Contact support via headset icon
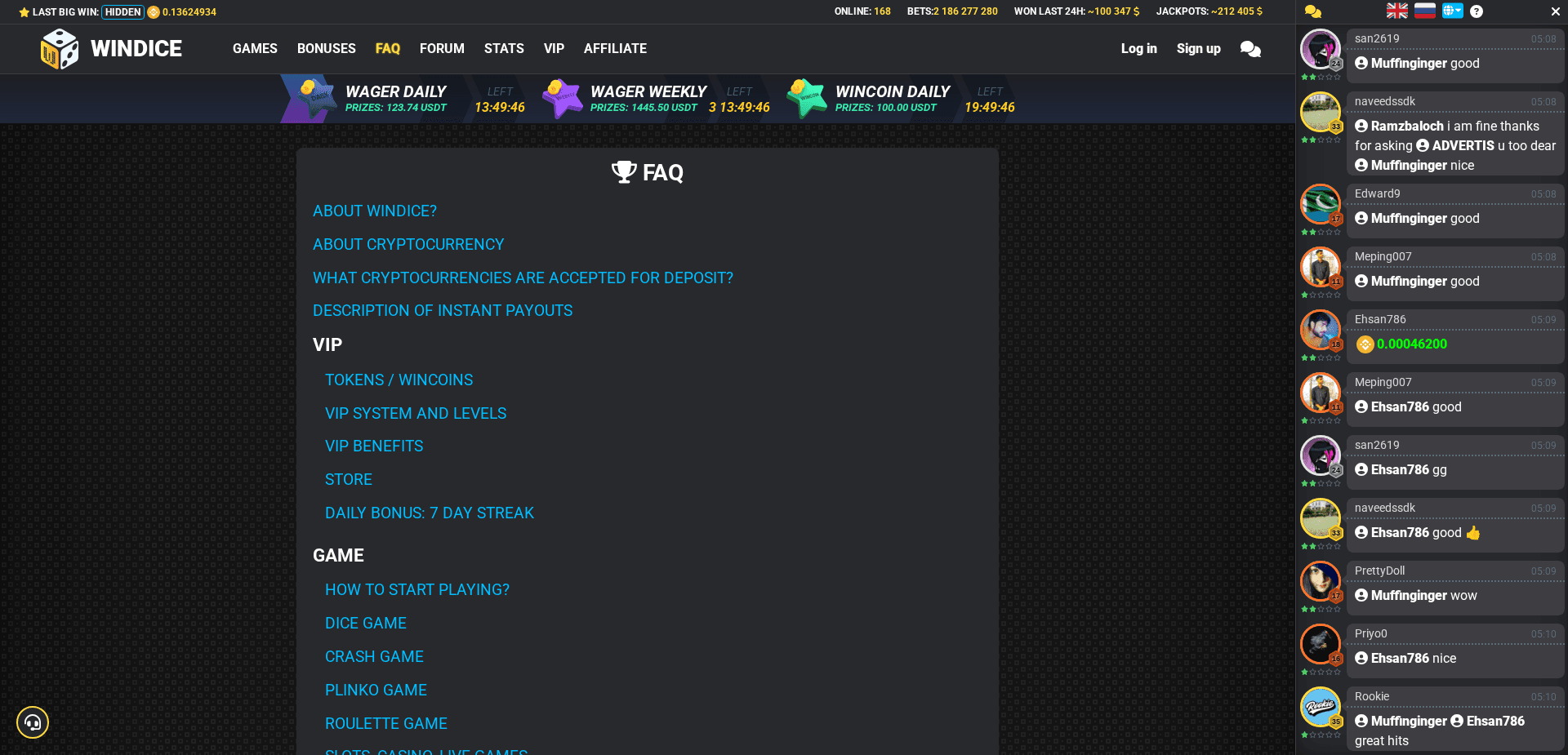This screenshot has width=1568, height=755. click(x=33, y=722)
